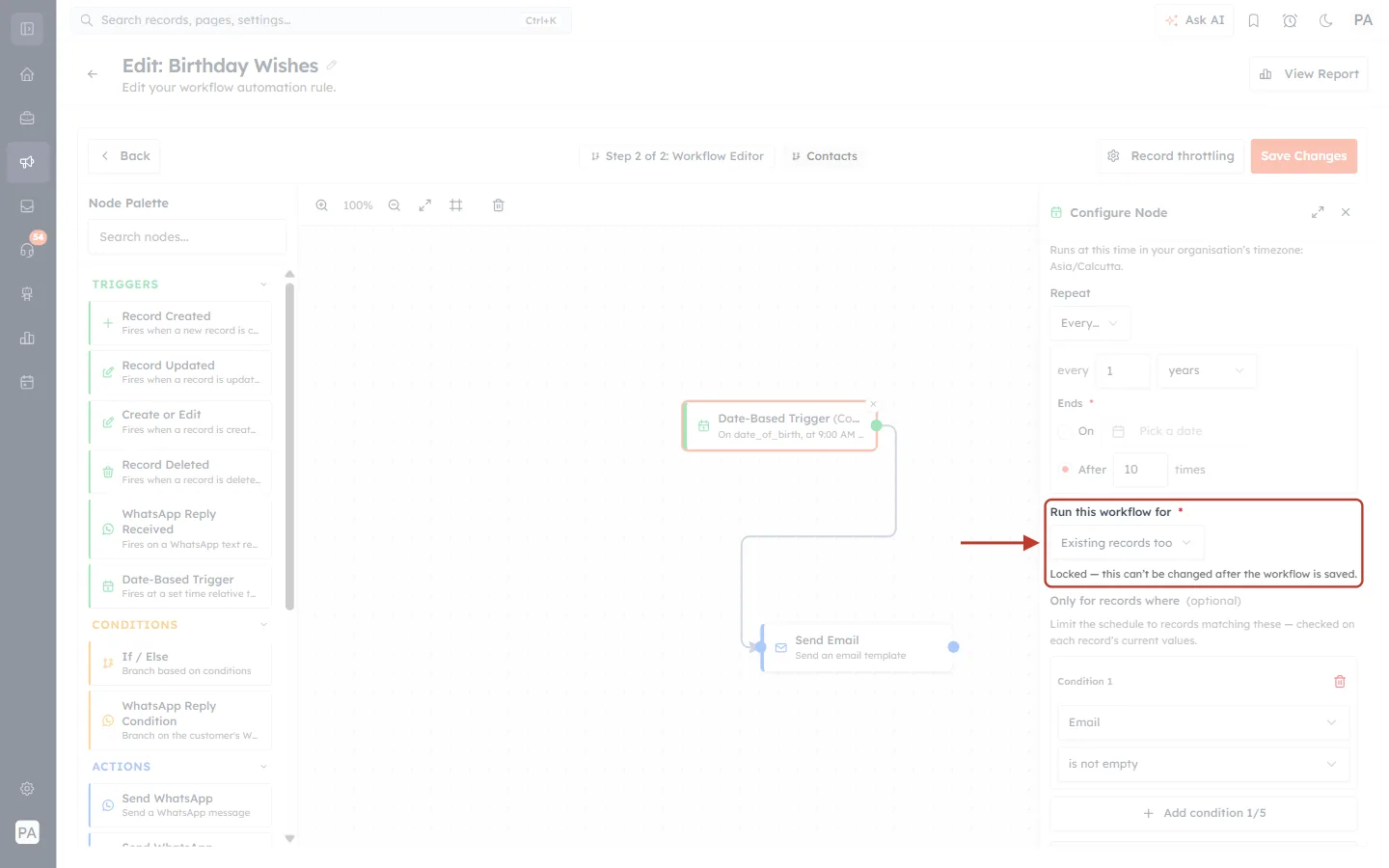Click the 'every' interval number field
The height and width of the screenshot is (868, 1389).
tap(1123, 370)
